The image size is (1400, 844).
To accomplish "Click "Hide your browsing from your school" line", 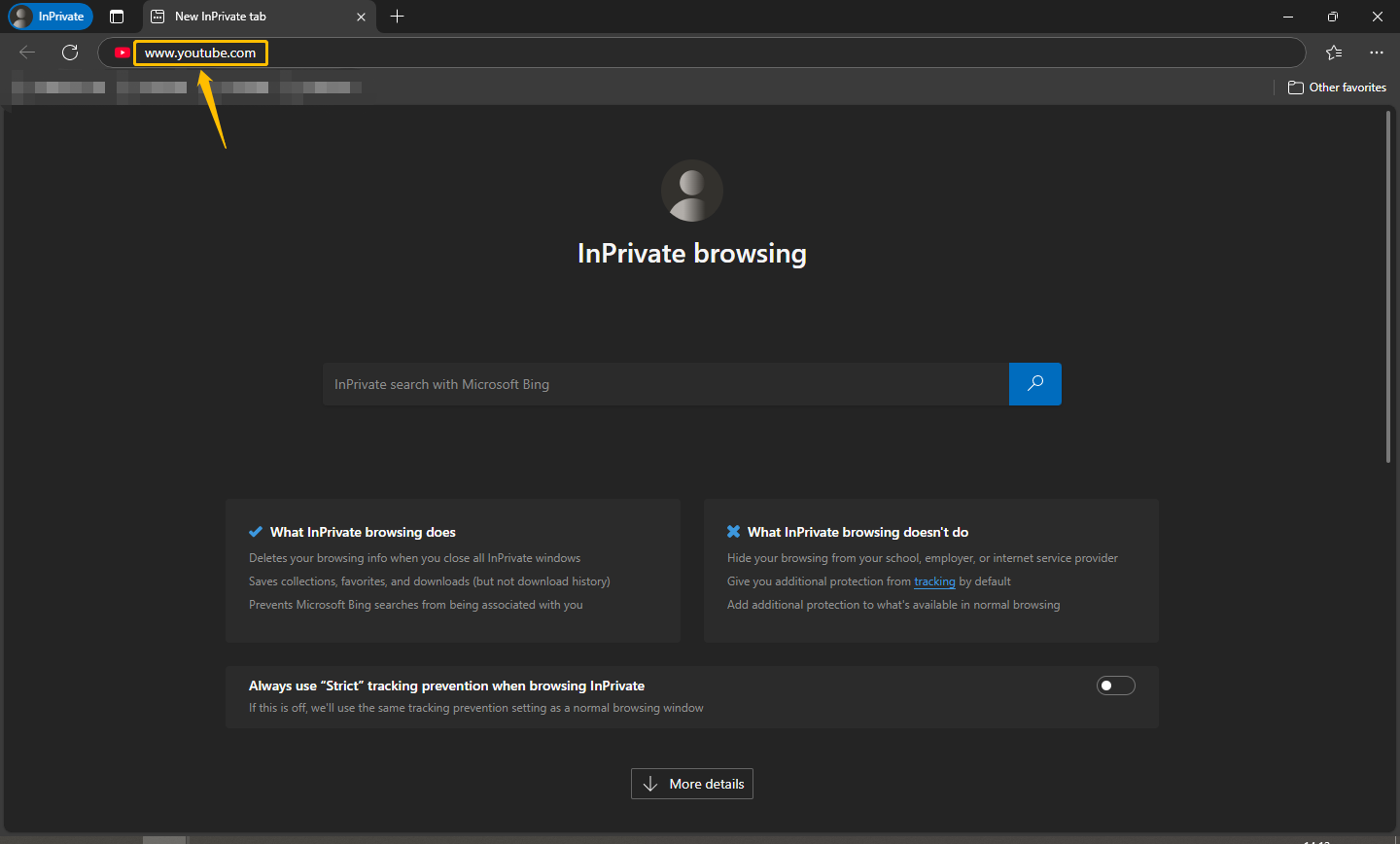I will pyautogui.click(x=923, y=558).
